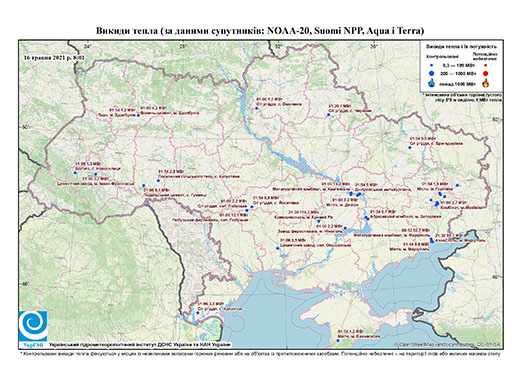This screenshot has width=520, height=368.
Task: Select the marker for Ольшанське cement plant
Action: pyautogui.click(x=277, y=248)
